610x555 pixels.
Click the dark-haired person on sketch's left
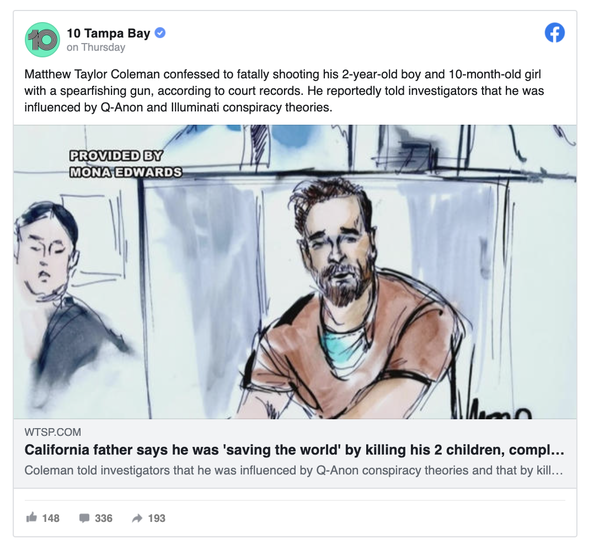(50, 290)
